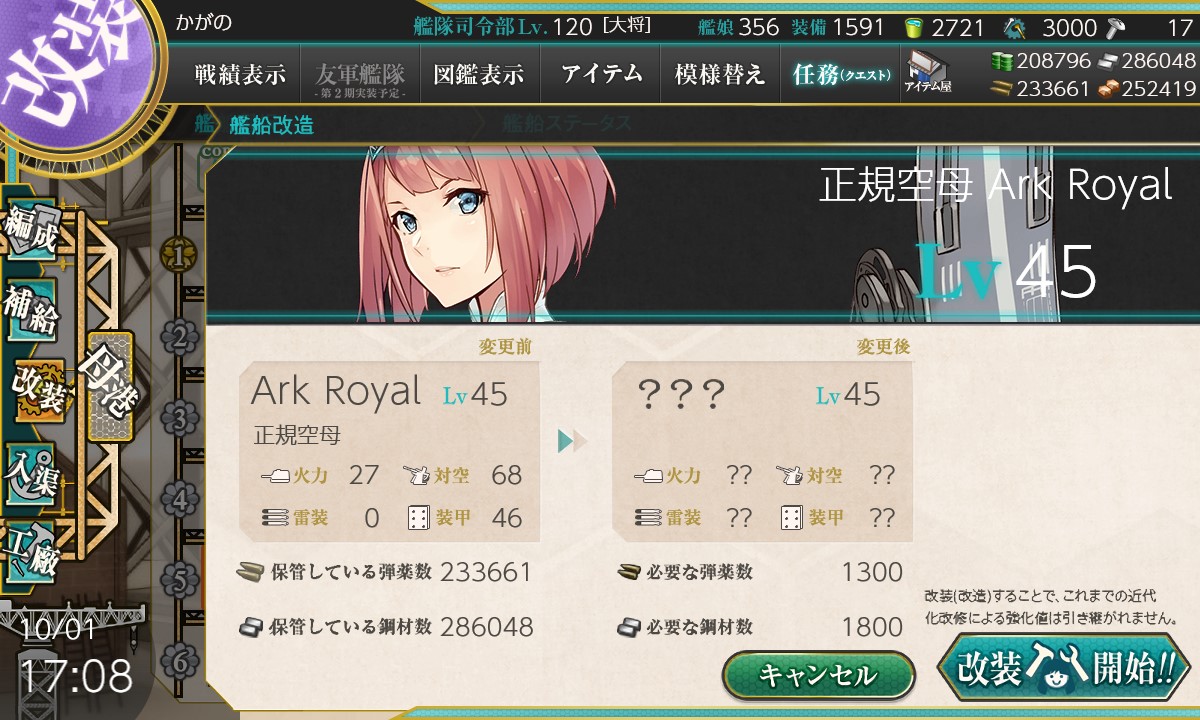Viewport: 1200px width, 720px height.
Task: Open the 戦績表示 records menu
Action: tap(240, 74)
